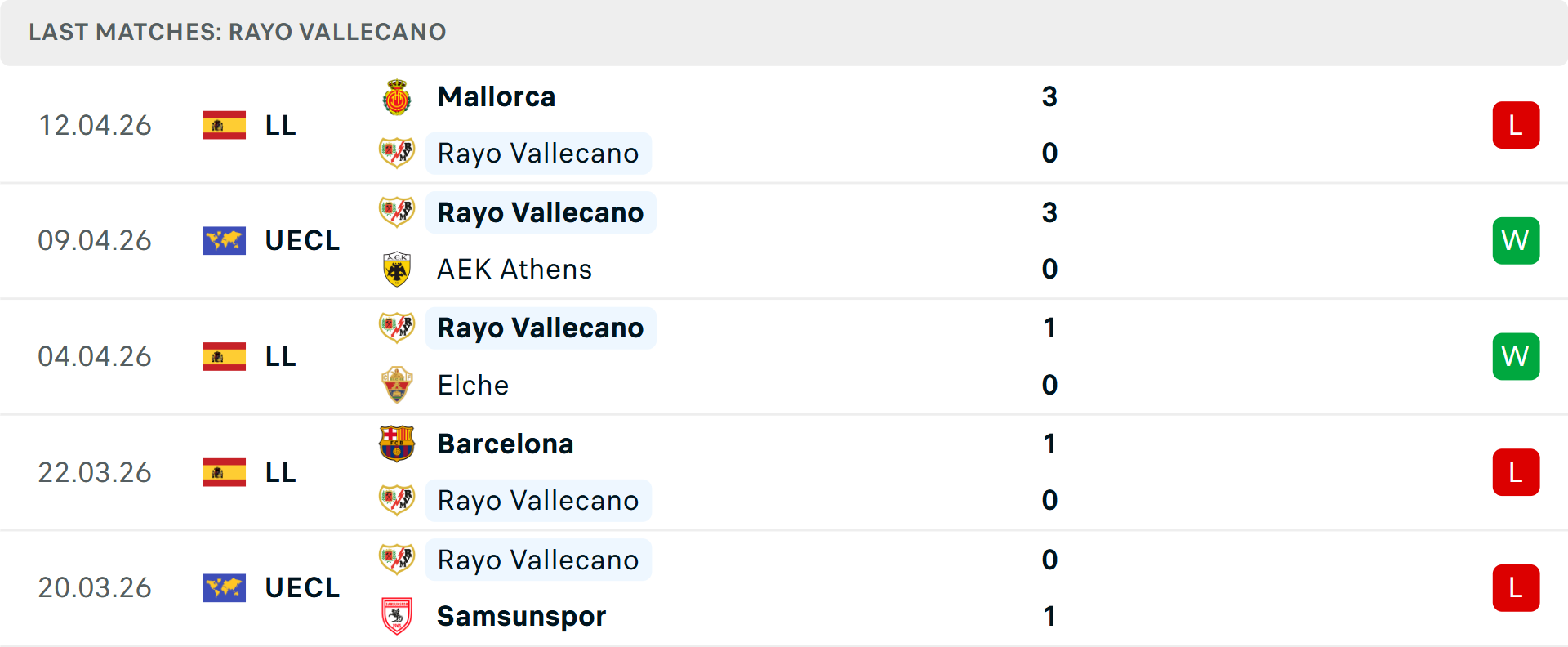Click the date 12.04.26
The width and height of the screenshot is (1568, 647).
[x=95, y=125]
